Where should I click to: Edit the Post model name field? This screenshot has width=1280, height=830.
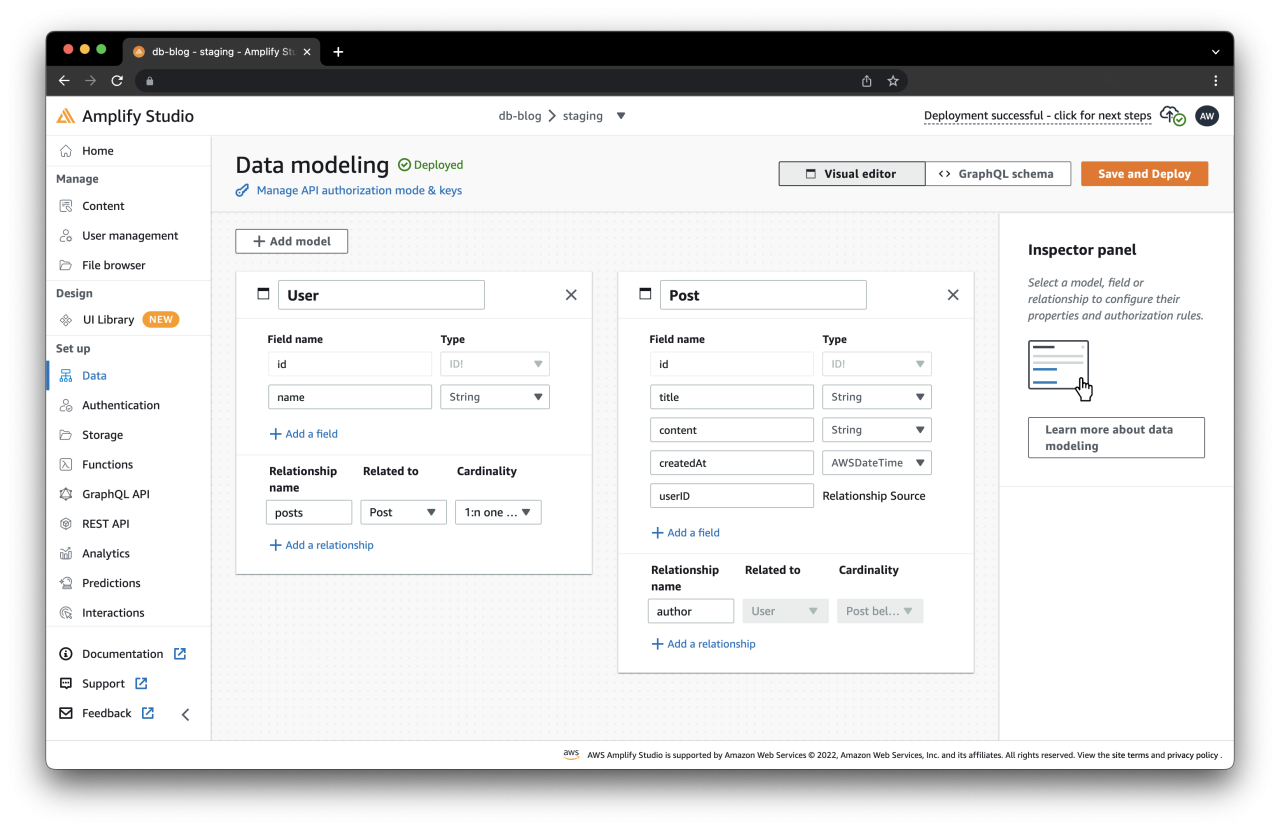(x=763, y=295)
